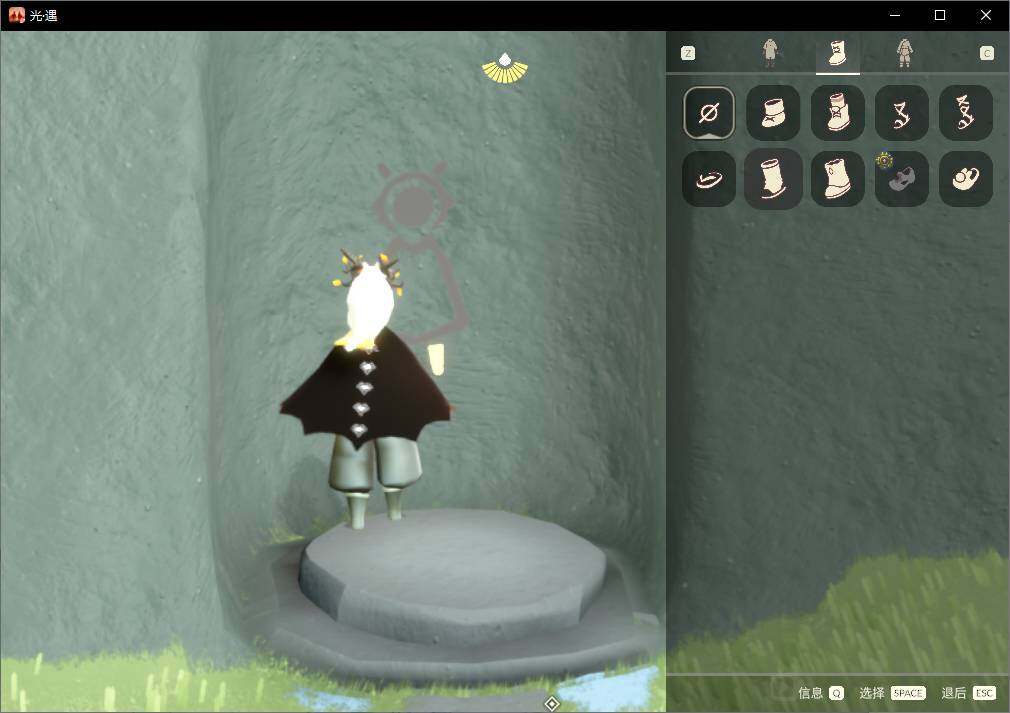The image size is (1010, 713).
Task: Equip the short boot with bow
Action: click(773, 113)
